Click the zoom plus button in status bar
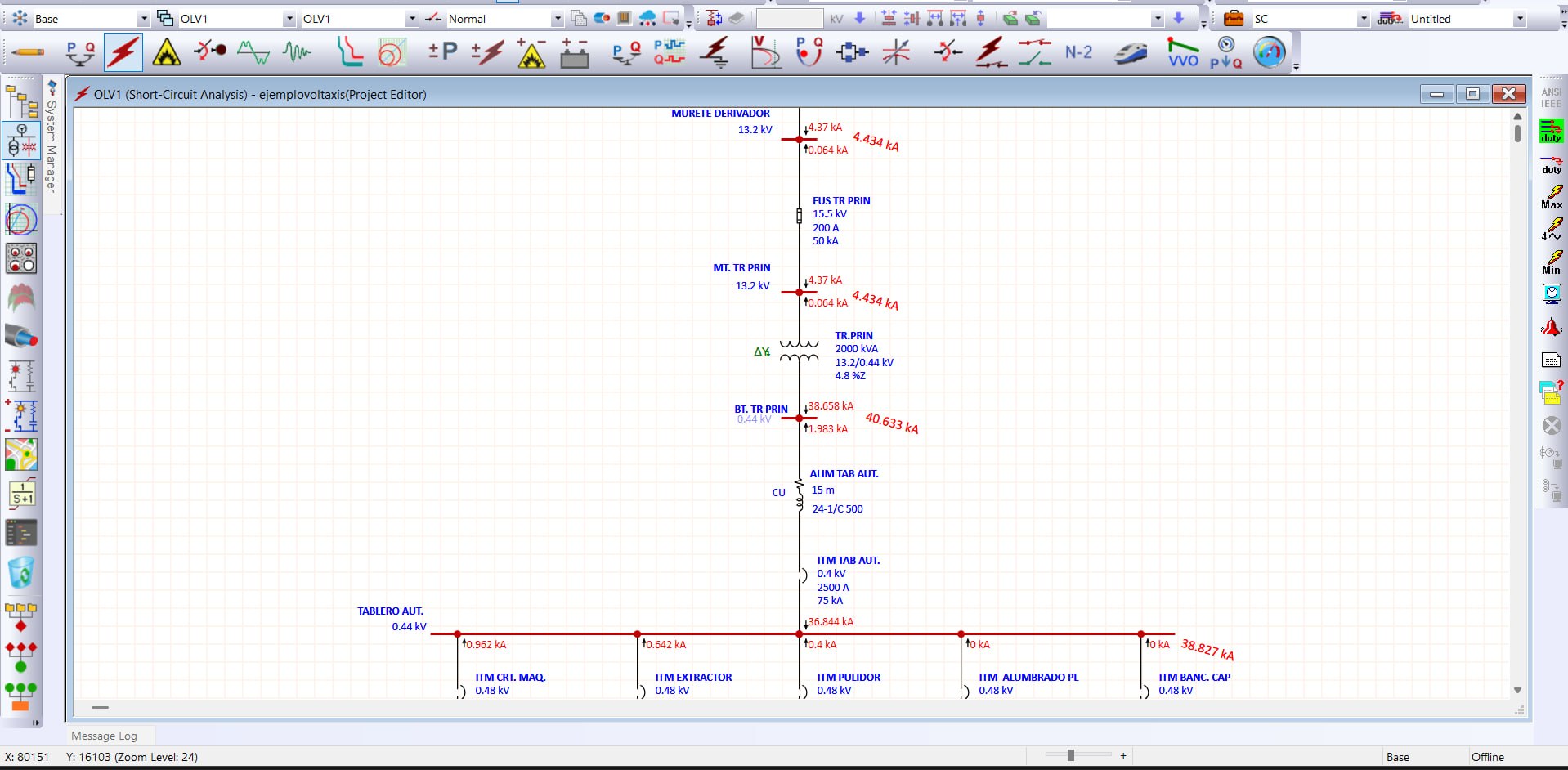This screenshot has width=1568, height=770. (1123, 756)
